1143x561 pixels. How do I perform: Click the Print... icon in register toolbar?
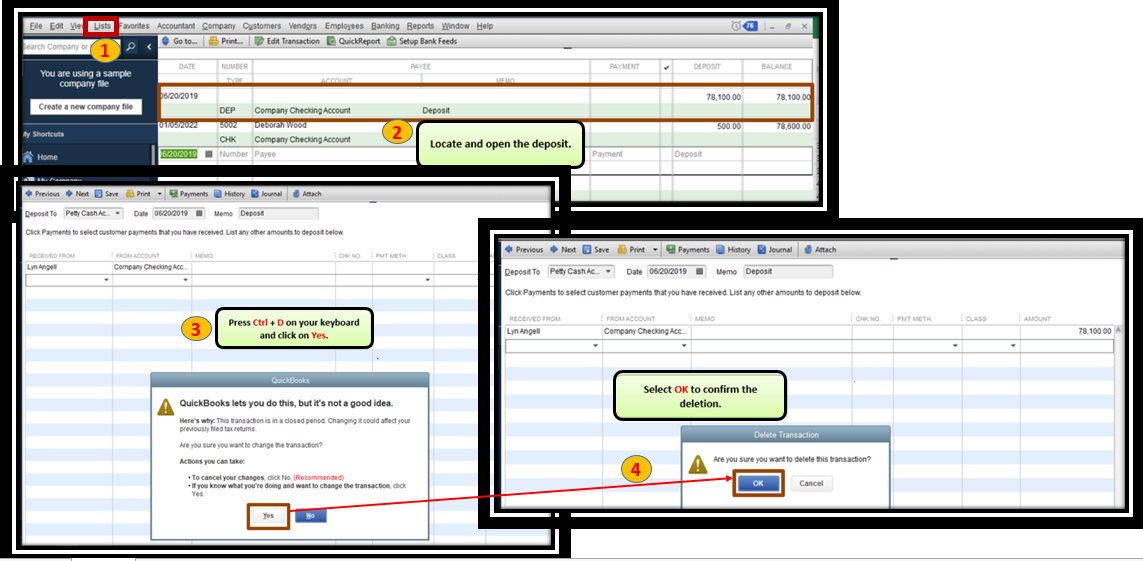(x=227, y=42)
